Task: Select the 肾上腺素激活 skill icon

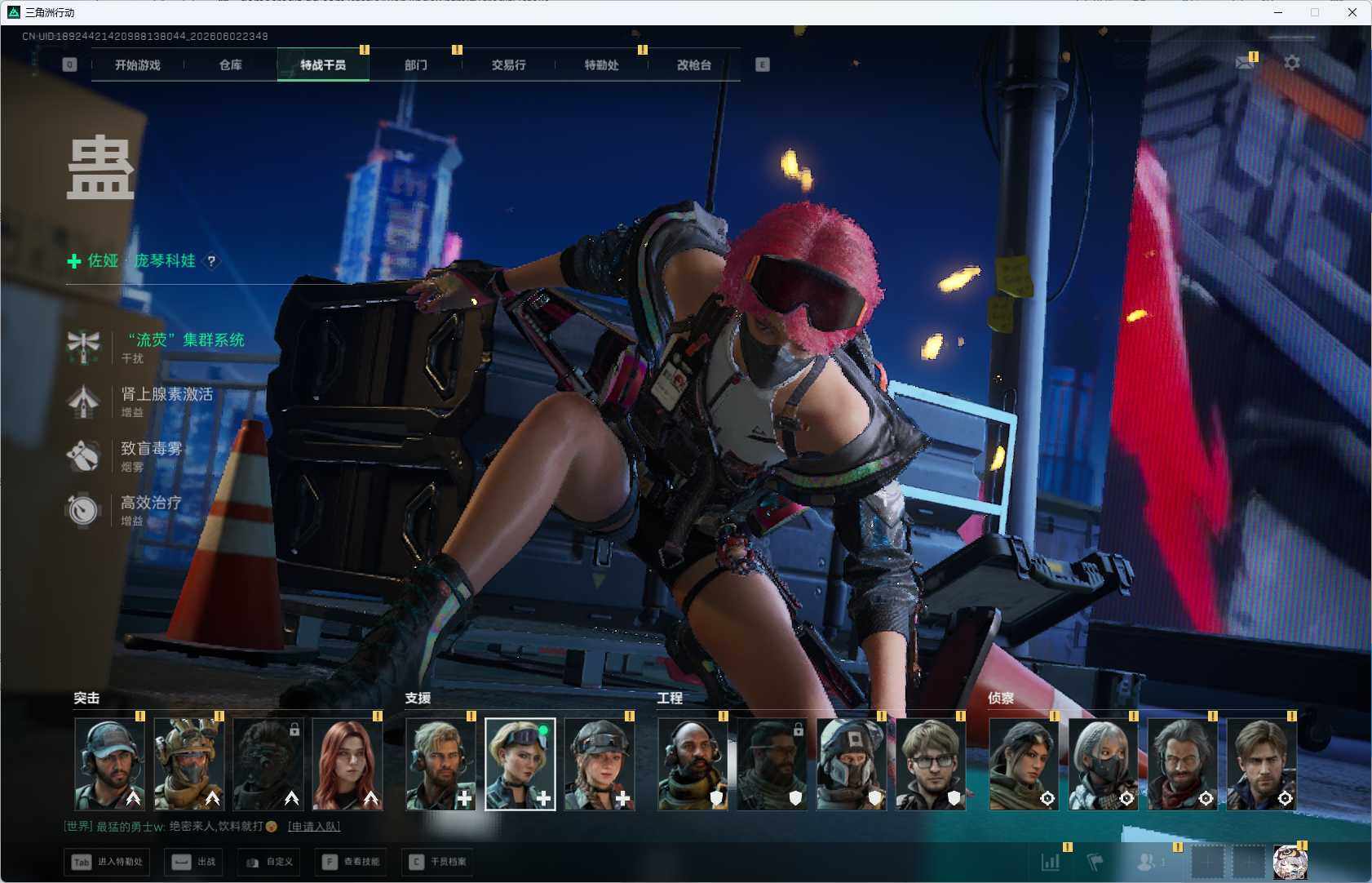Action: pos(83,402)
